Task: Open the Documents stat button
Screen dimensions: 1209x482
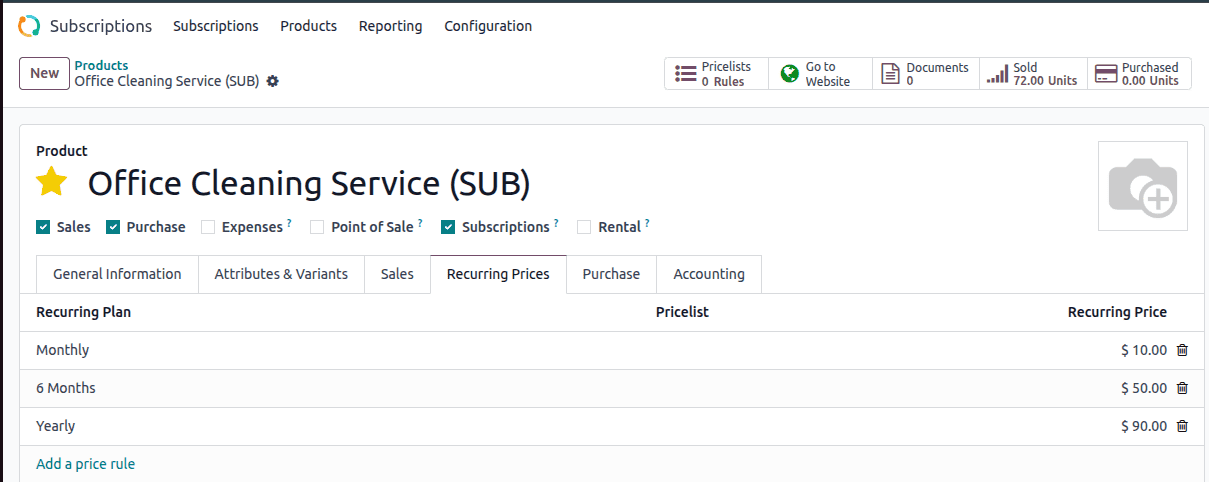Action: coord(926,74)
